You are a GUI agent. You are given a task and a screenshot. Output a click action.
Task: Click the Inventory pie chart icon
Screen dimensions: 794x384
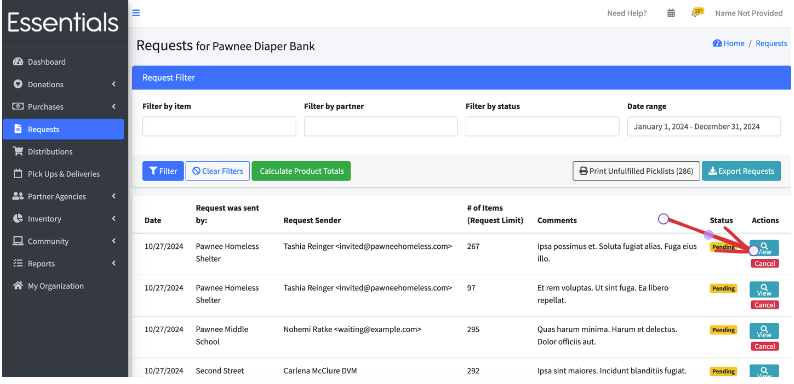pos(18,218)
